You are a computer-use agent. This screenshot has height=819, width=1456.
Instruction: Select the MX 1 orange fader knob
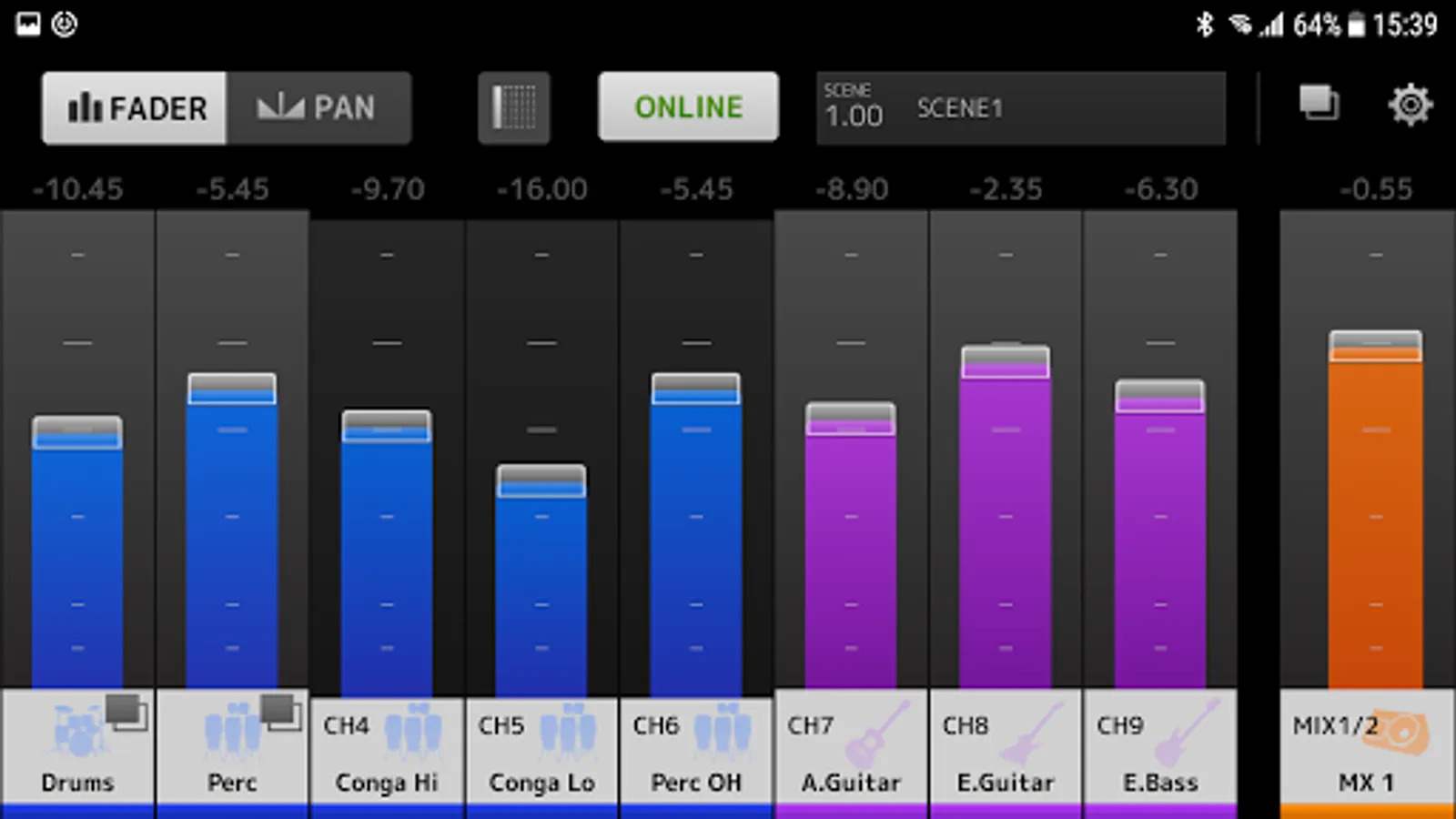(x=1376, y=346)
